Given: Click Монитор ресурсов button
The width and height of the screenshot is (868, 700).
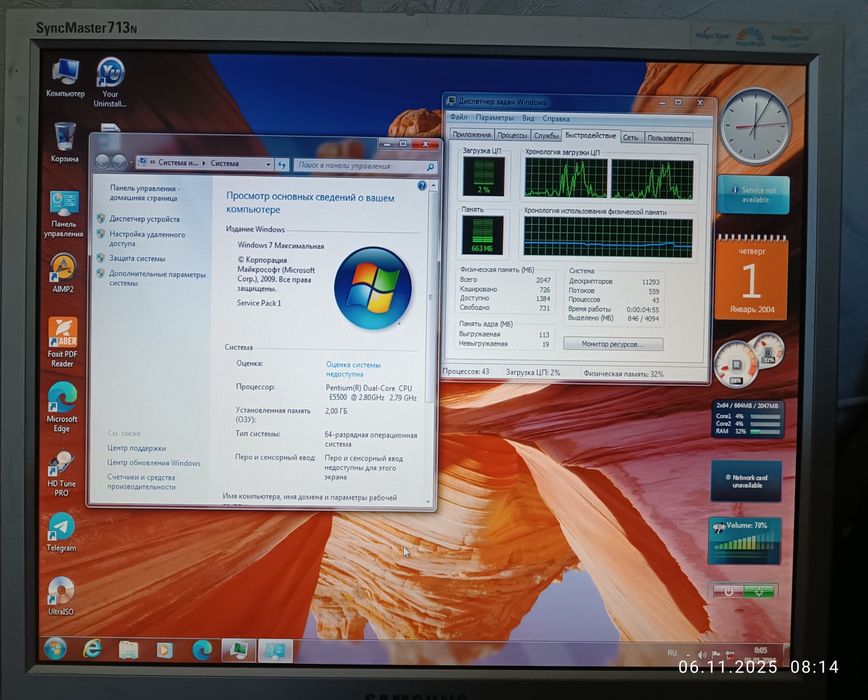Looking at the screenshot, I should click(613, 344).
